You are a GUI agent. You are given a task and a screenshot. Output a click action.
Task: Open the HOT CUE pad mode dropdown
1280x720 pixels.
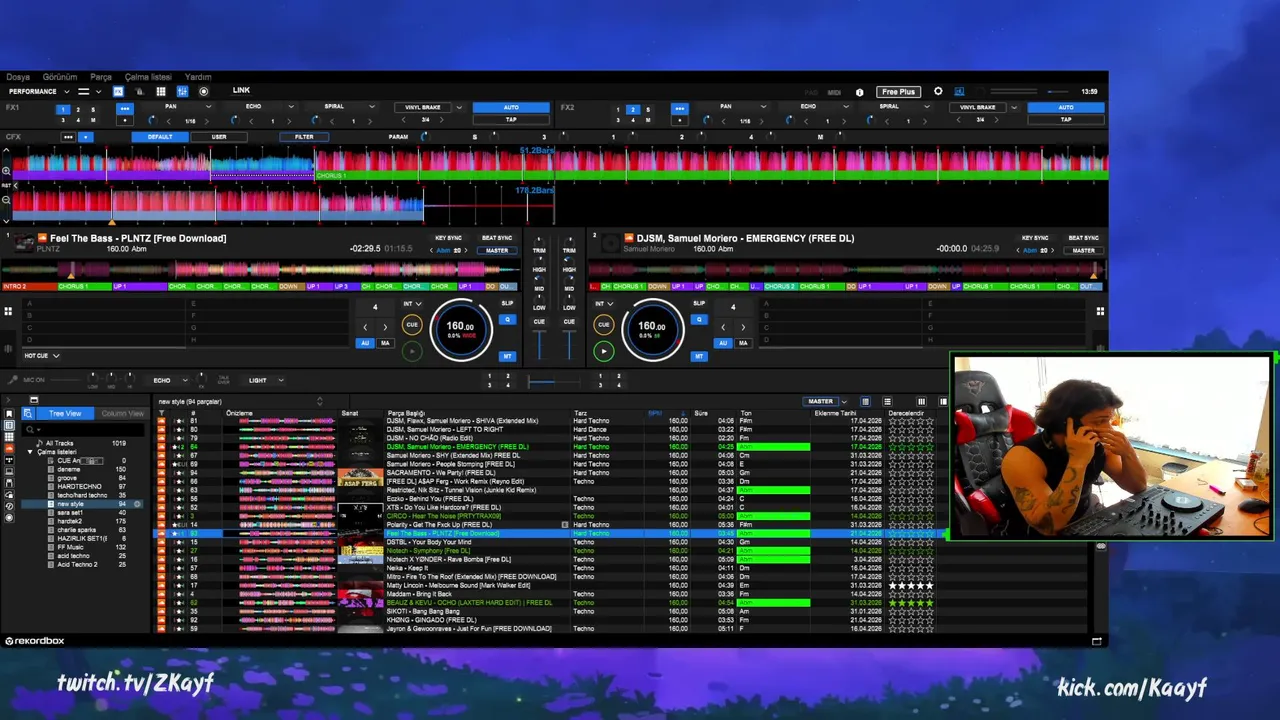coord(56,355)
